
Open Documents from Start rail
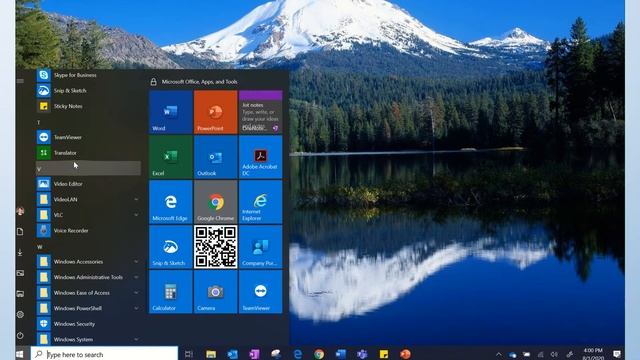pyautogui.click(x=20, y=232)
